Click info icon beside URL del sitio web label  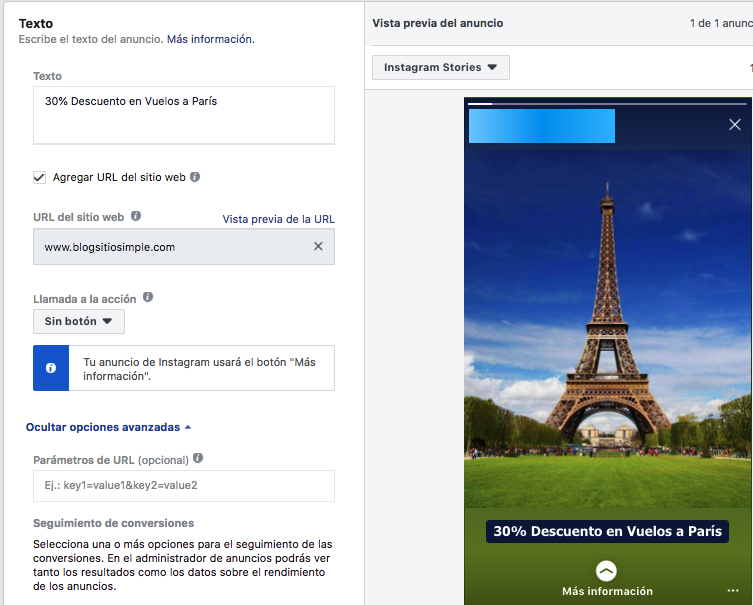[136, 216]
